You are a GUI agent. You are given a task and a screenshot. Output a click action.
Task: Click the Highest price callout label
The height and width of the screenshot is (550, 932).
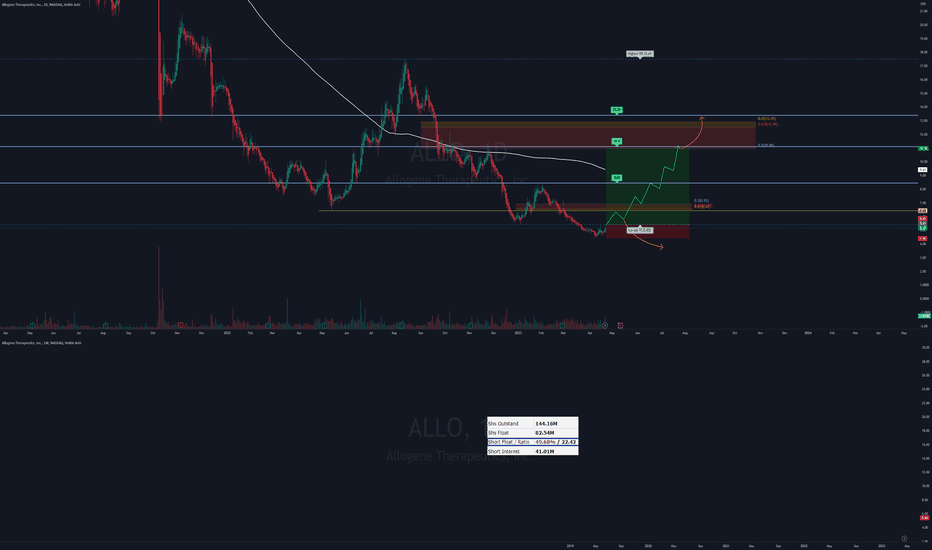point(640,54)
